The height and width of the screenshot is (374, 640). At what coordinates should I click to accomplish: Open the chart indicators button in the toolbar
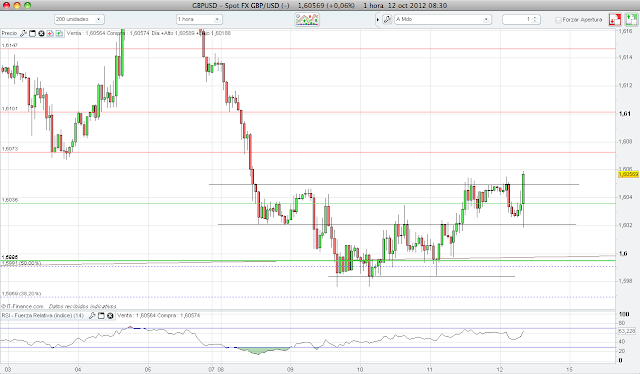[x=307, y=19]
